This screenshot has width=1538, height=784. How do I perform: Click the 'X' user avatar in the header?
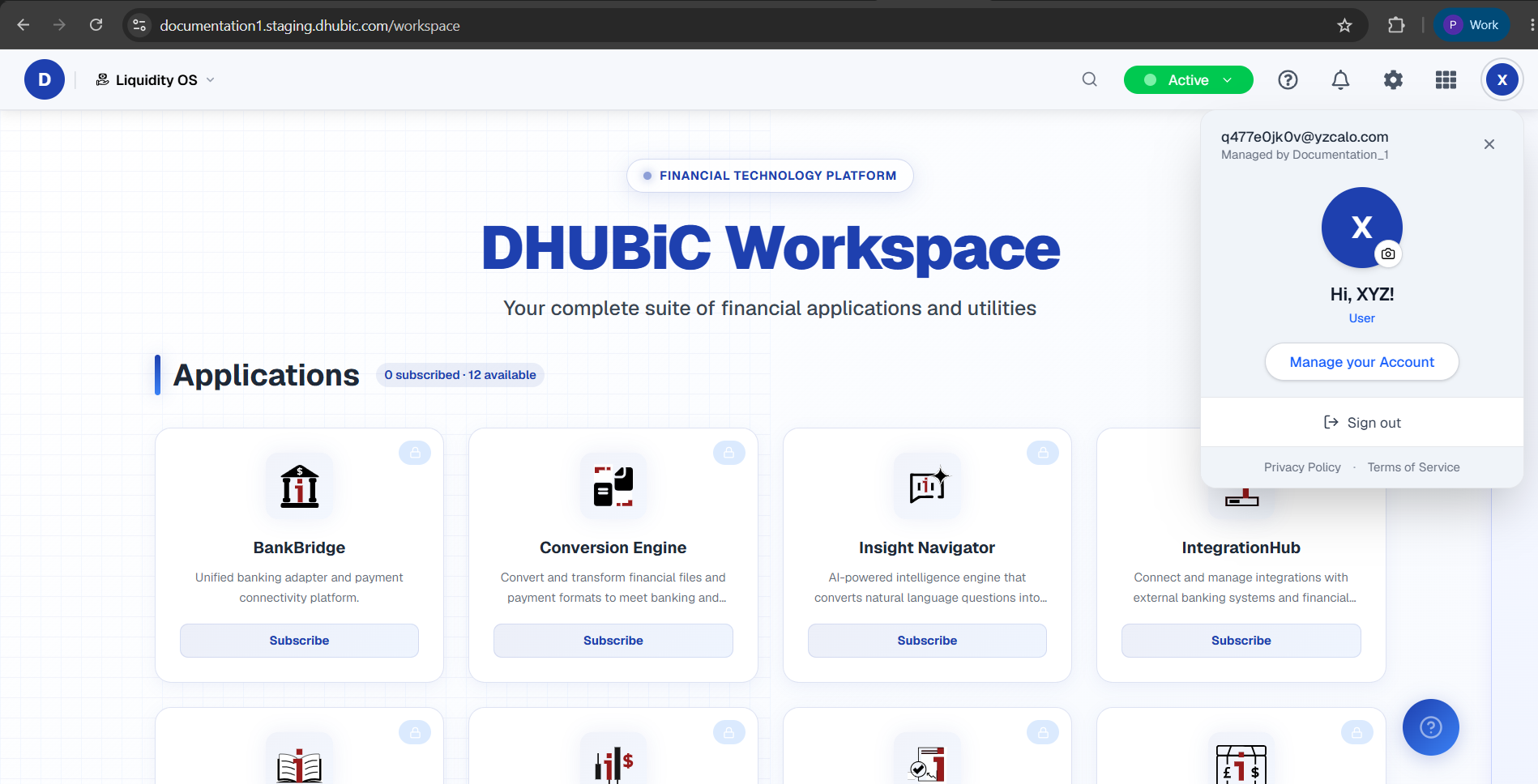(1502, 79)
